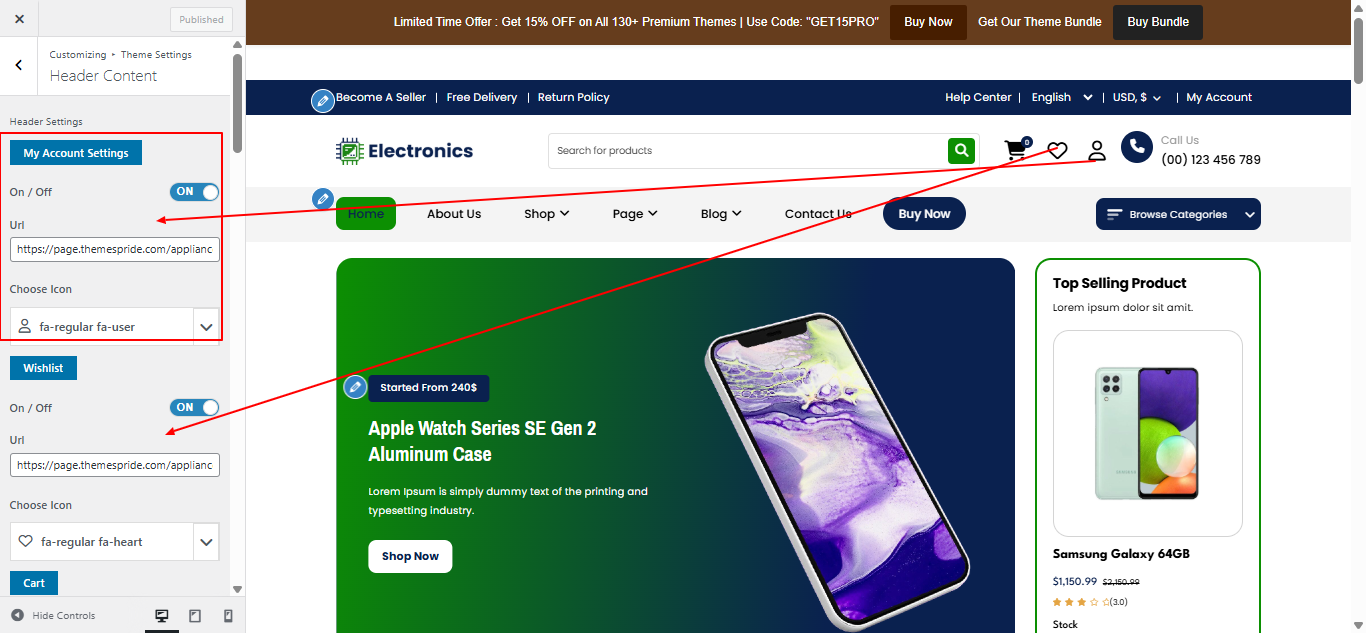Open the fa-user icon chooser dropdown
The width and height of the screenshot is (1366, 633).
(115, 326)
